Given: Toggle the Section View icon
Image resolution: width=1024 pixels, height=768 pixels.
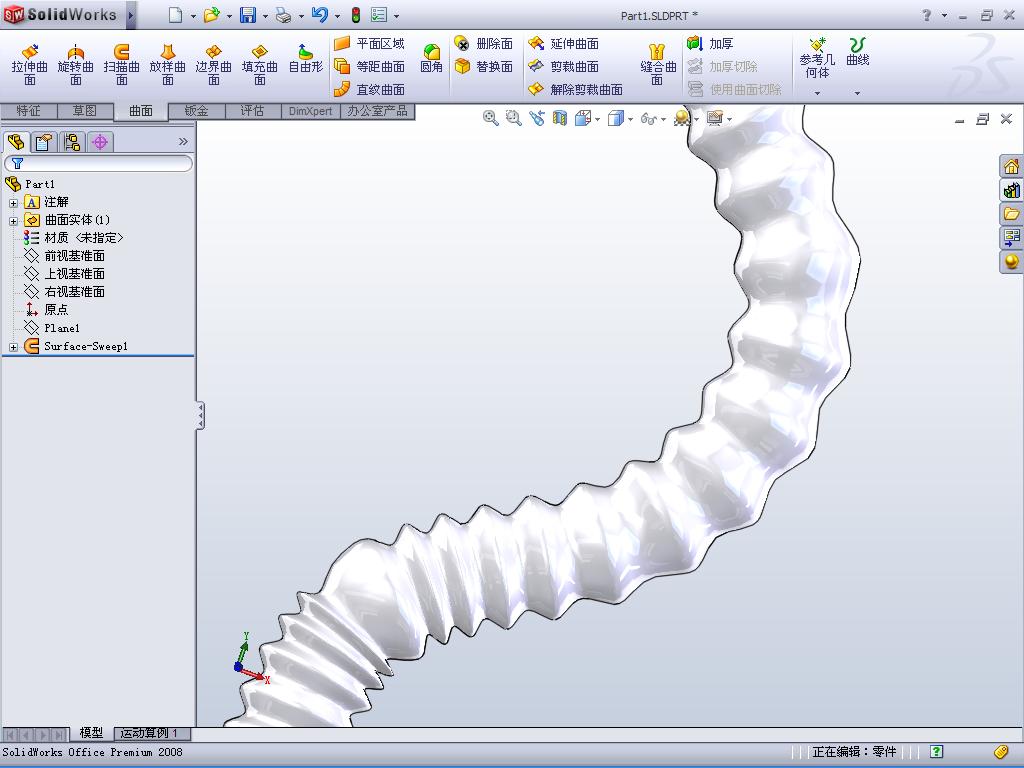Looking at the screenshot, I should pyautogui.click(x=560, y=118).
